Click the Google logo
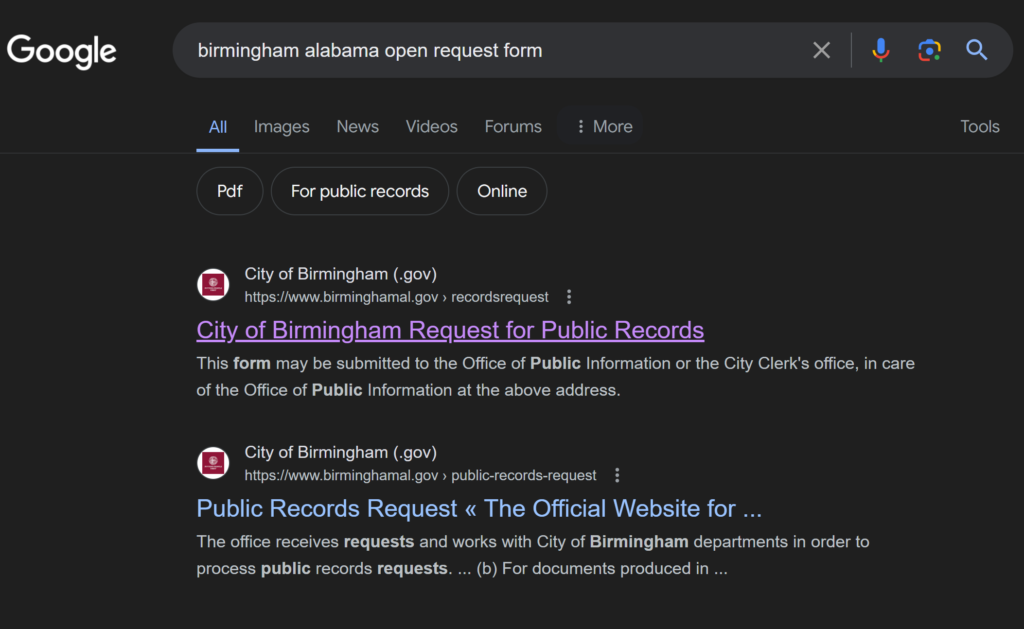The height and width of the screenshot is (629, 1024). click(61, 51)
